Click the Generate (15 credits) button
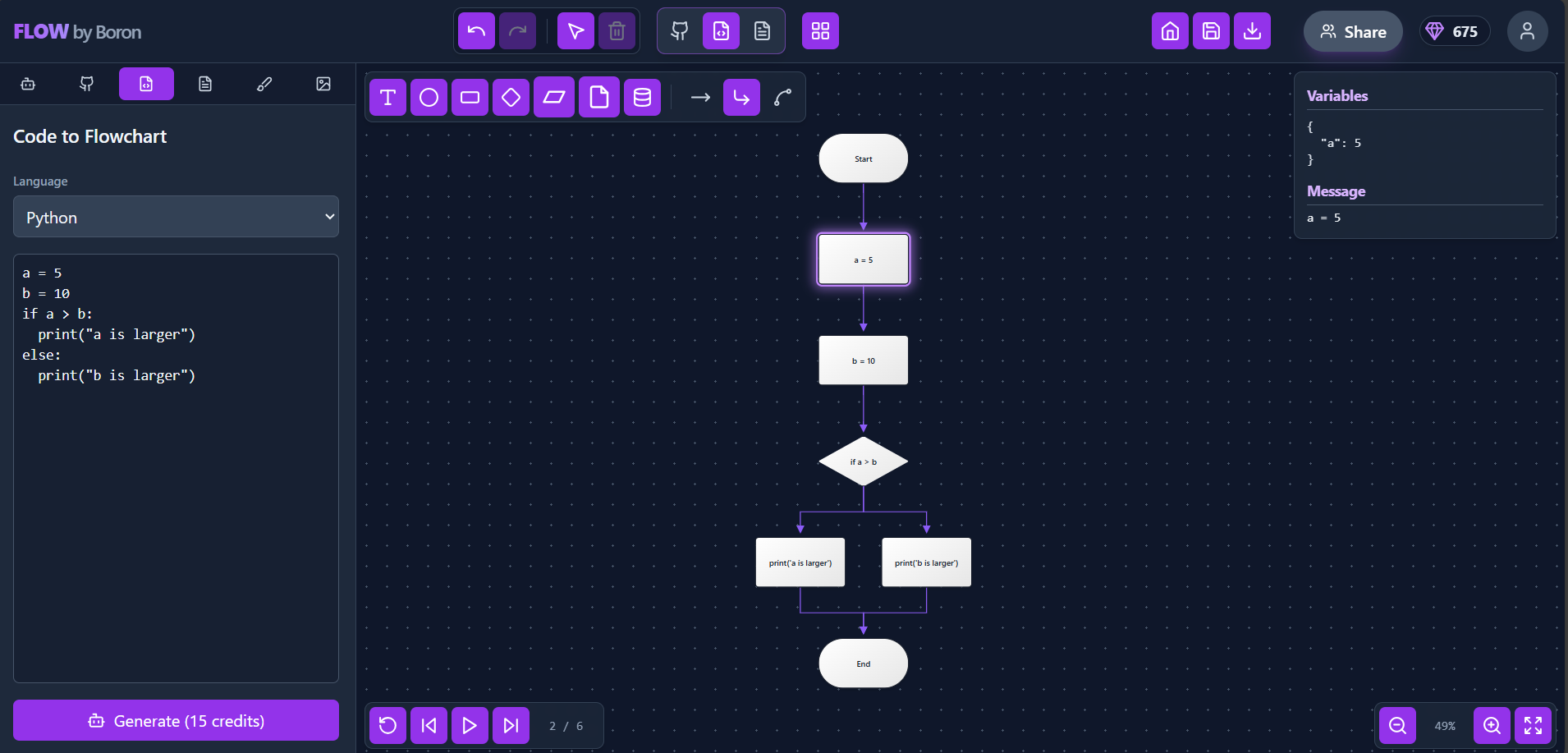Image resolution: width=1568 pixels, height=753 pixels. [175, 720]
